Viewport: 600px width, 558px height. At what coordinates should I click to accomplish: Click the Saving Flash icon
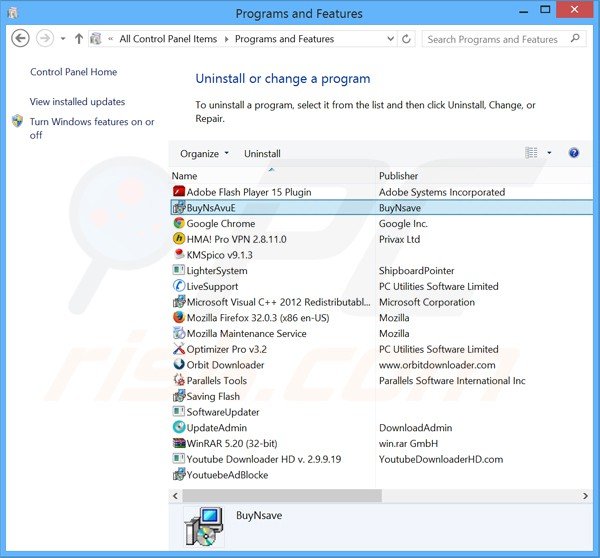pos(179,395)
